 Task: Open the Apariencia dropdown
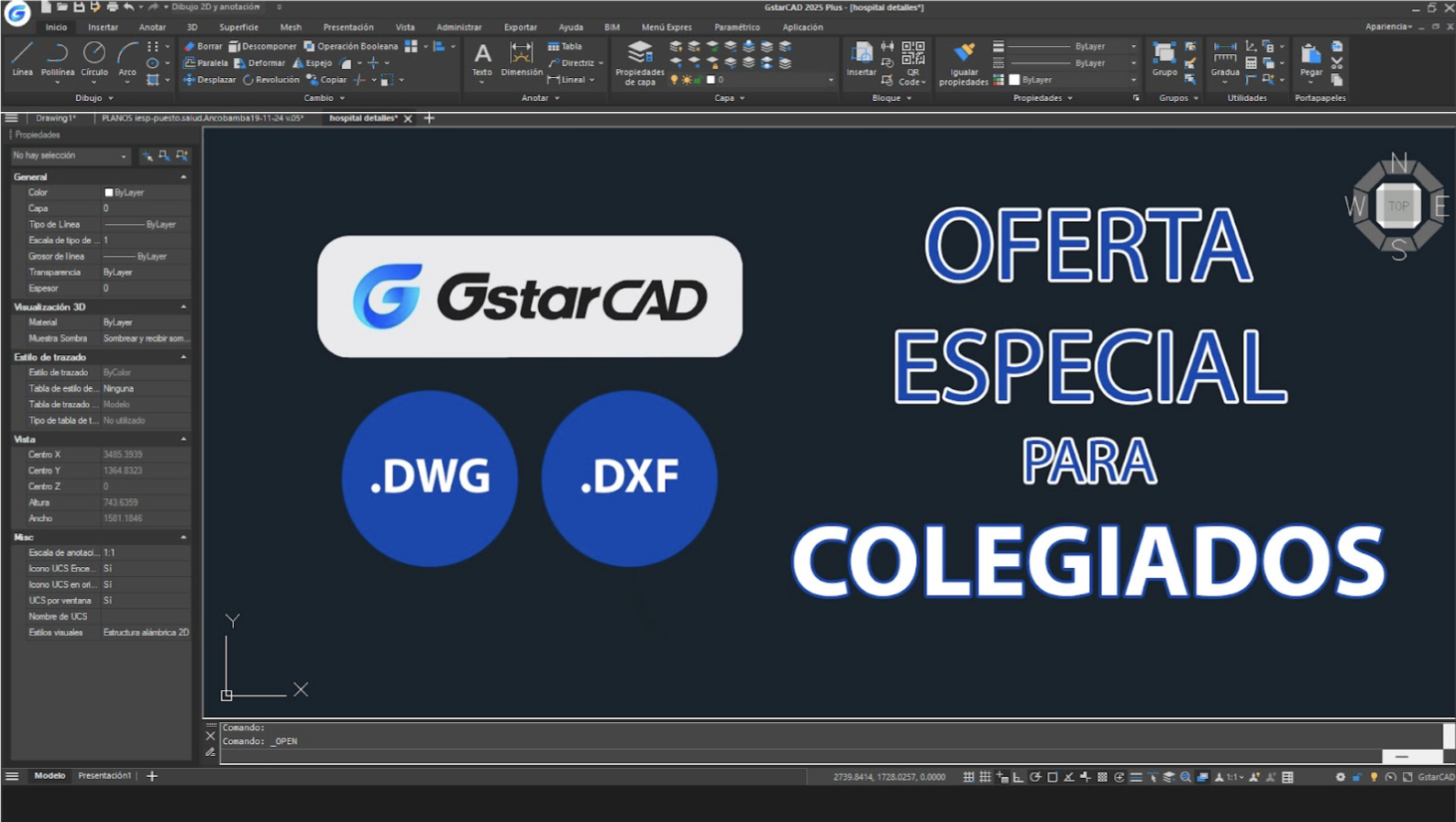point(1388,27)
